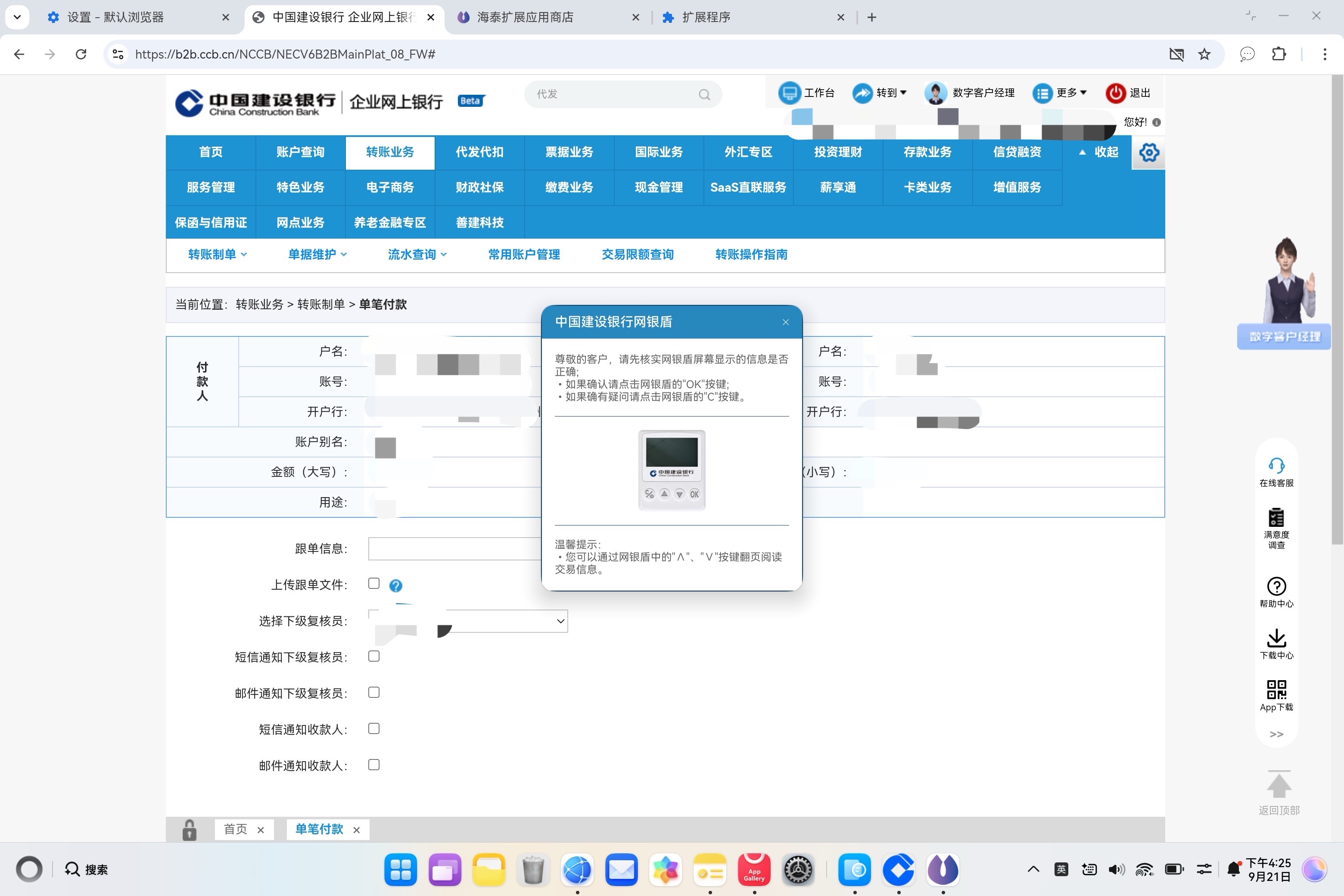Open the Mail app in the taskbar

click(621, 870)
